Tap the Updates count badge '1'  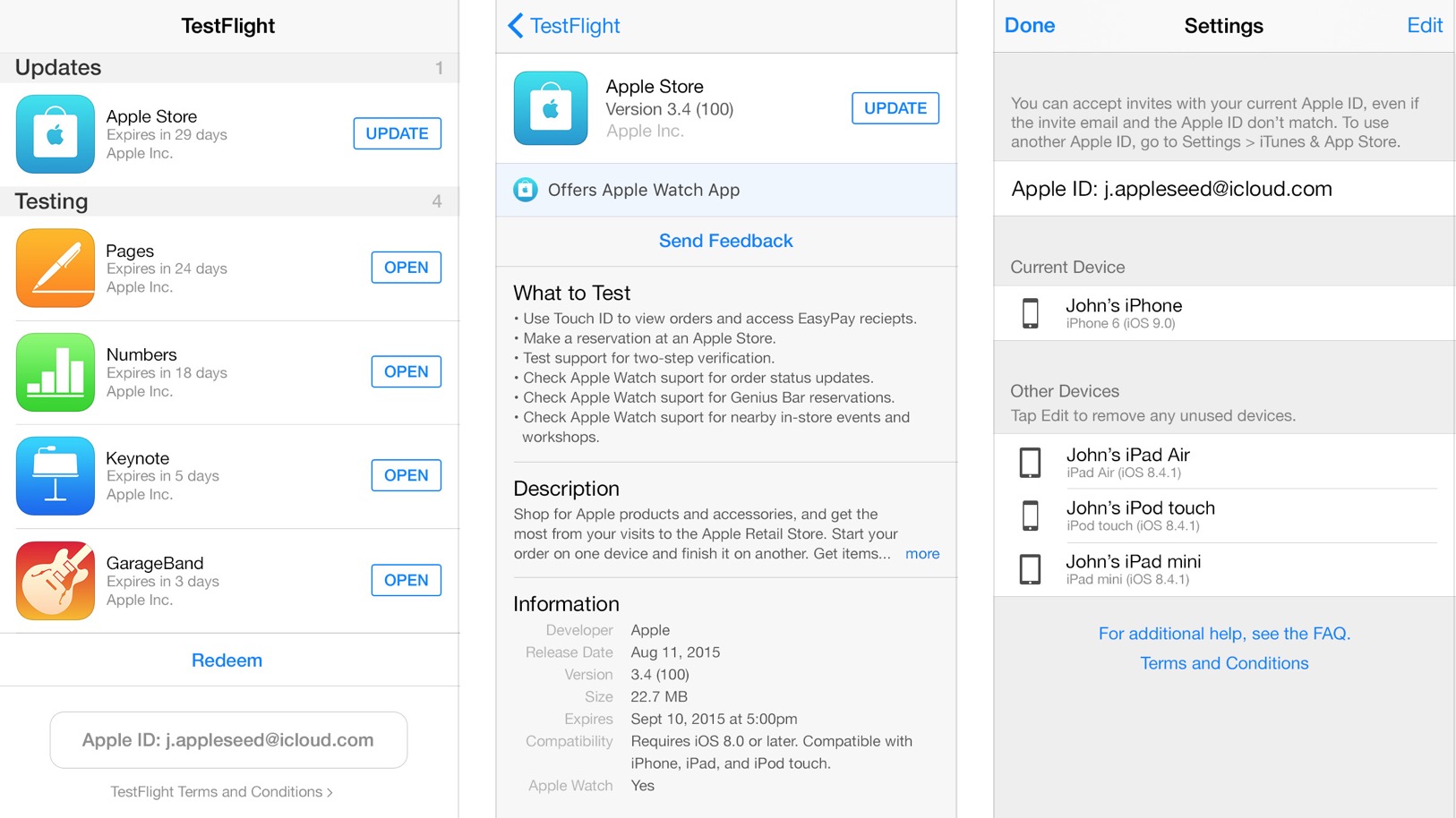coord(439,68)
